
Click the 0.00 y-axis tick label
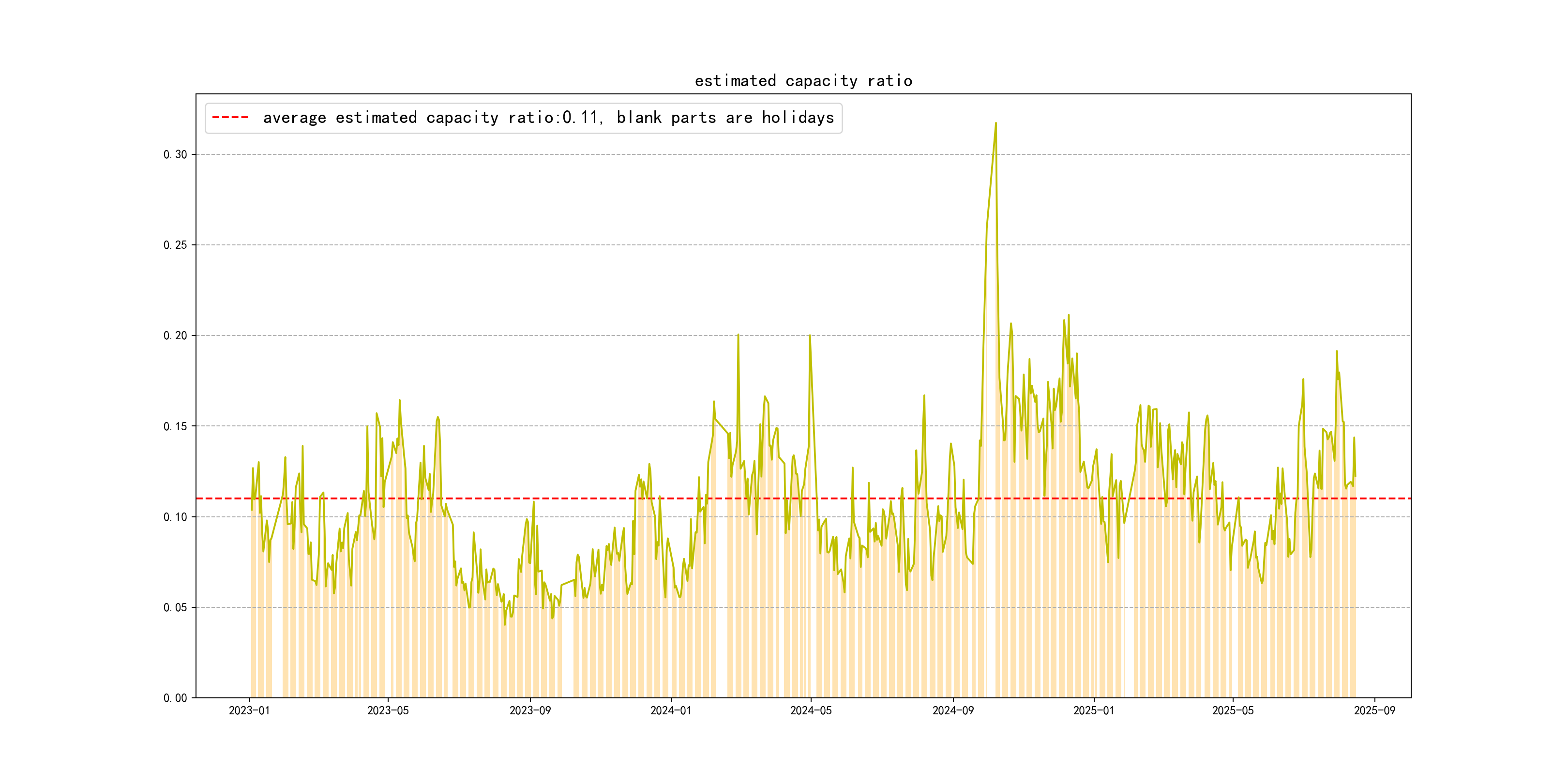click(175, 698)
